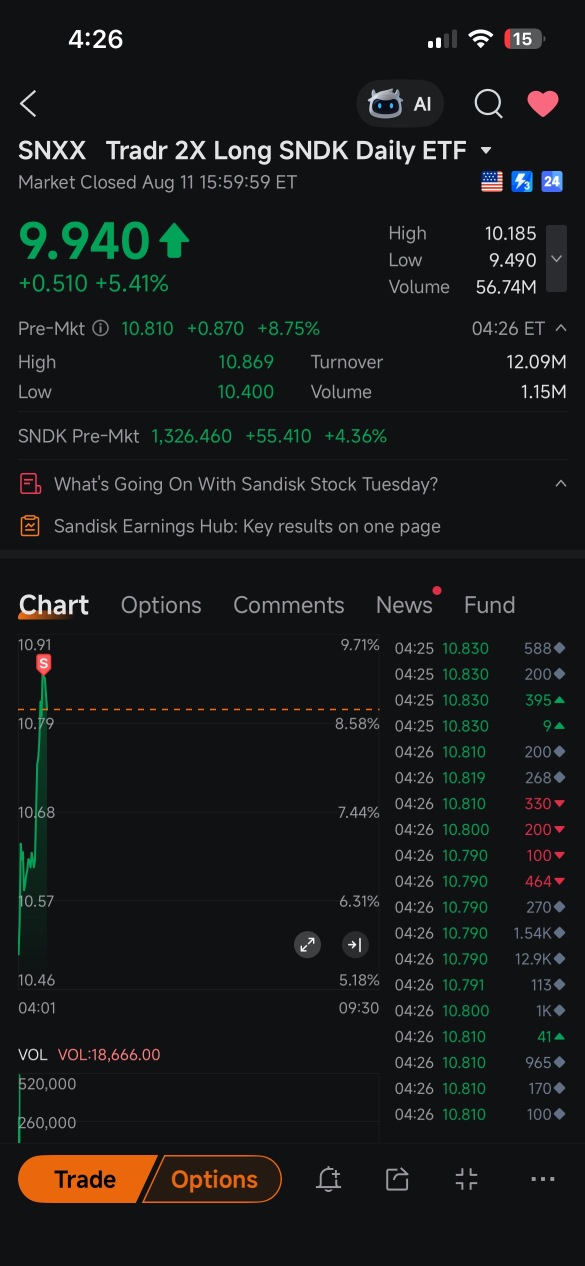
Task: Tap the Wi-Fi icon in status bar
Action: click(x=481, y=39)
